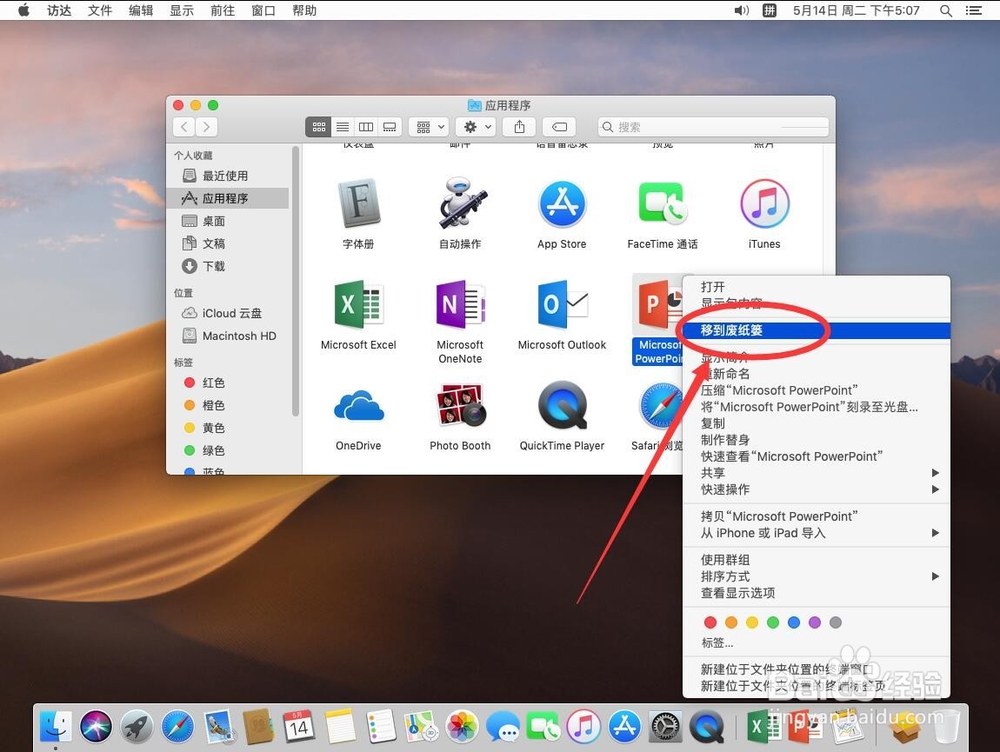
Task: Expand the 快速操作 submenu
Action: 816,490
